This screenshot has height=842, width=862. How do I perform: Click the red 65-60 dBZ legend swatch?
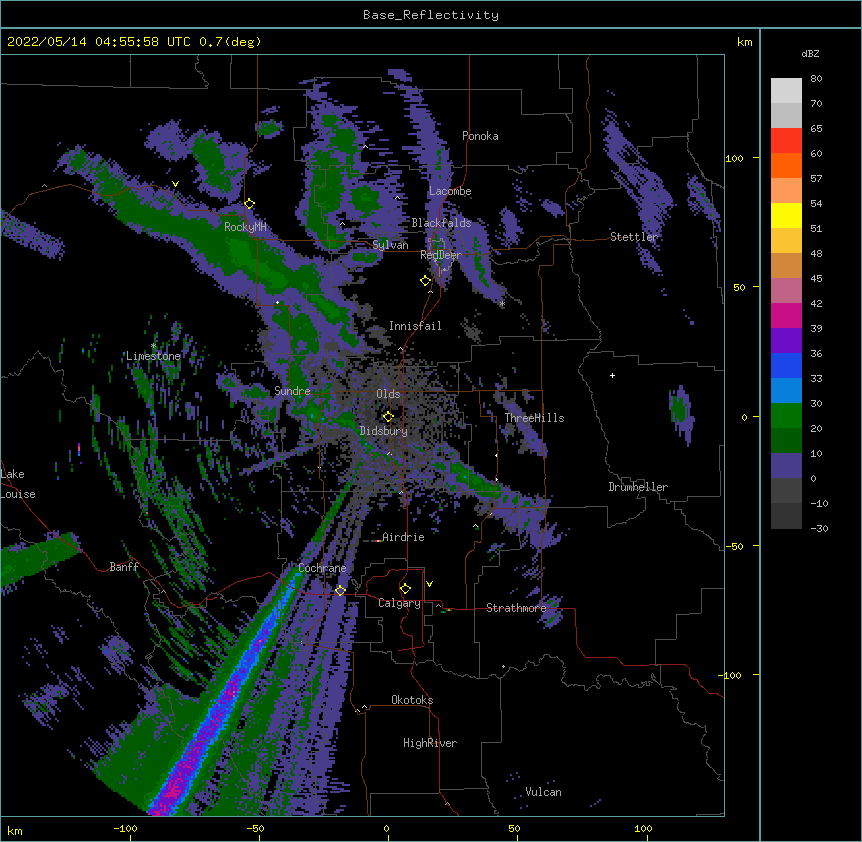point(786,141)
